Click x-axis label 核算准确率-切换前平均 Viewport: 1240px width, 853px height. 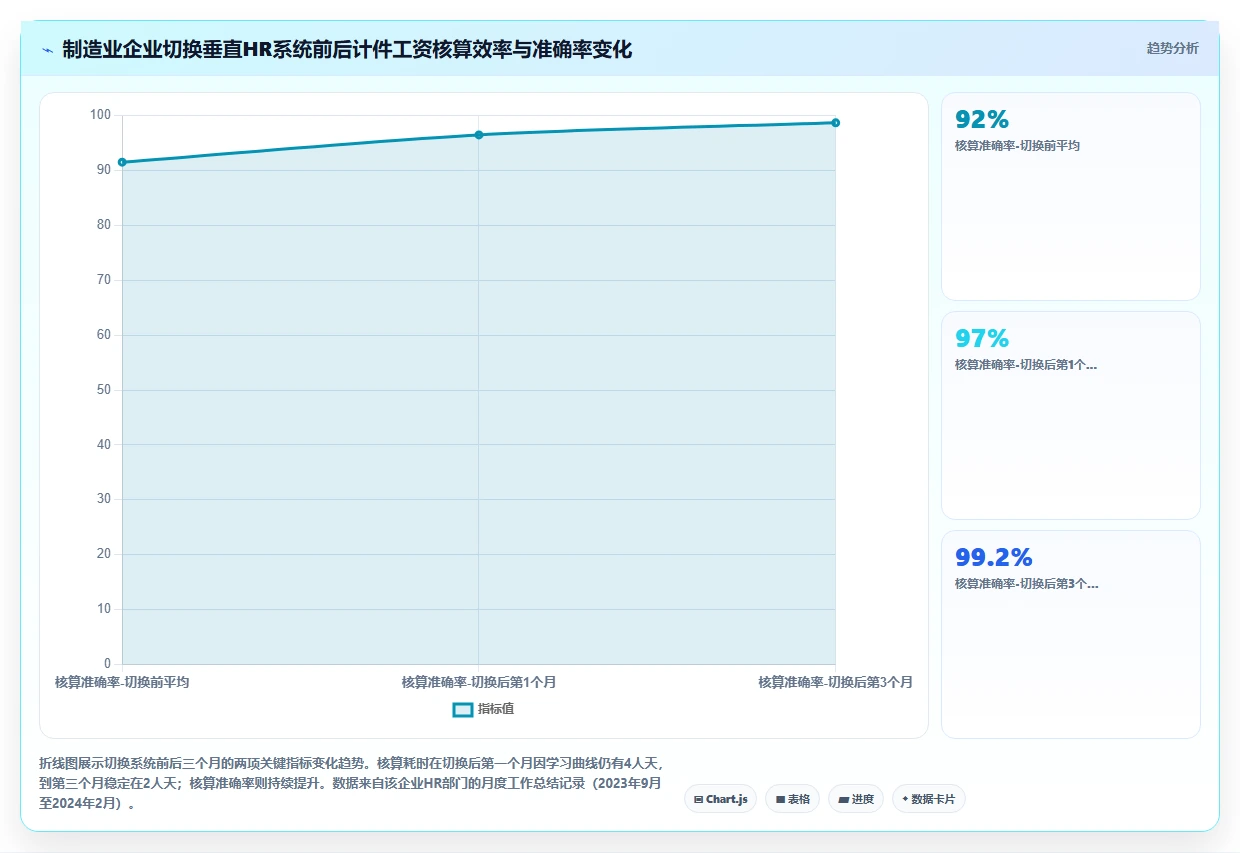pos(122,682)
